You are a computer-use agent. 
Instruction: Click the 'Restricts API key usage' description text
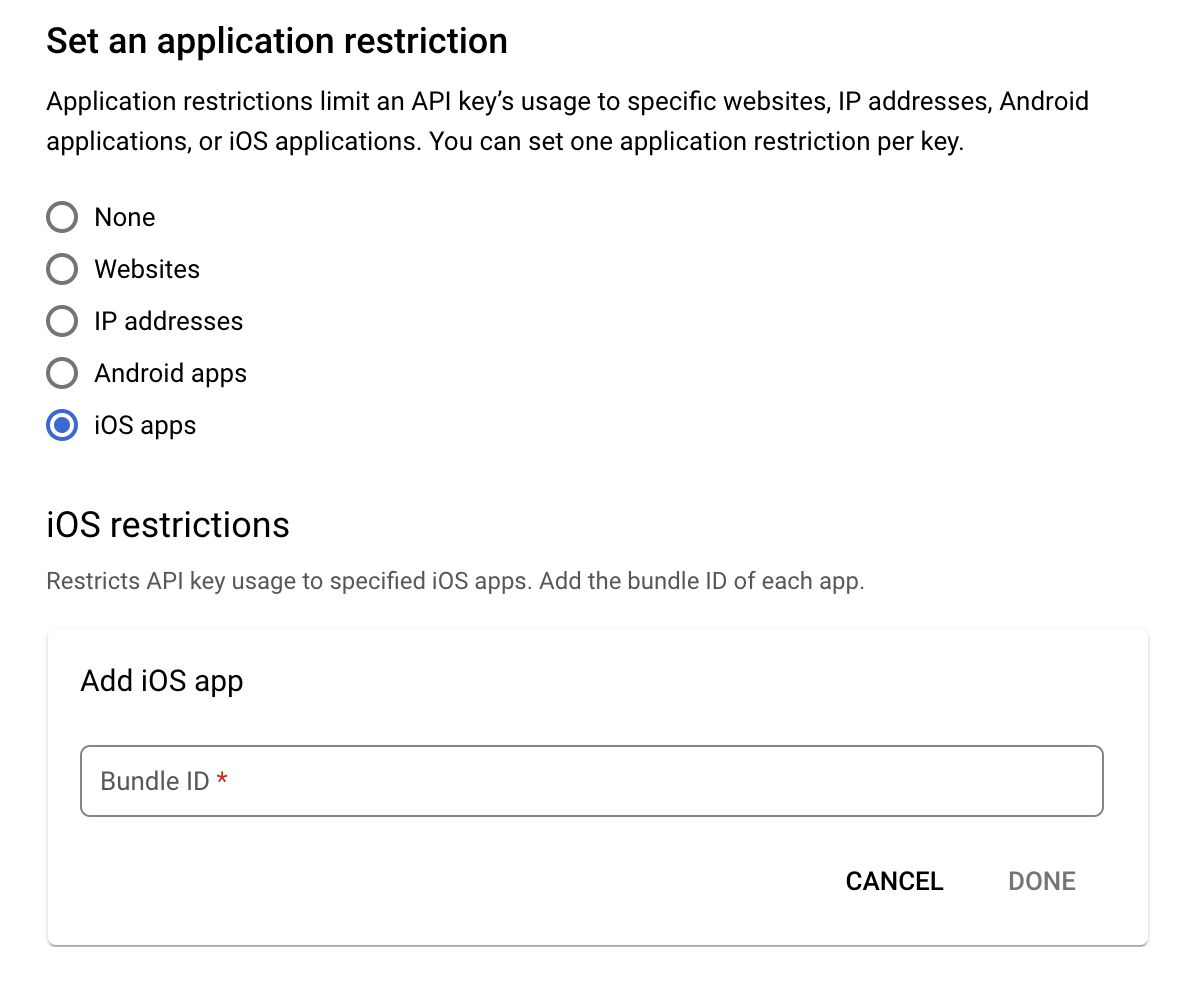455,581
